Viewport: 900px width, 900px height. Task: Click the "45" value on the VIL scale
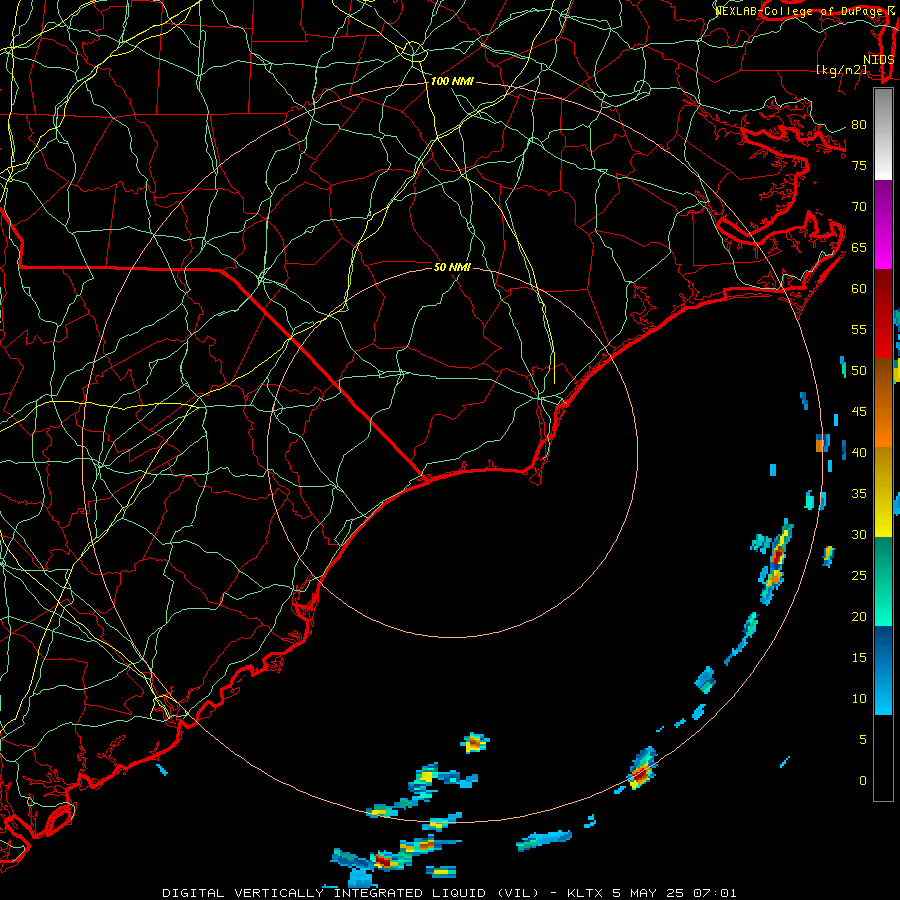tap(859, 412)
